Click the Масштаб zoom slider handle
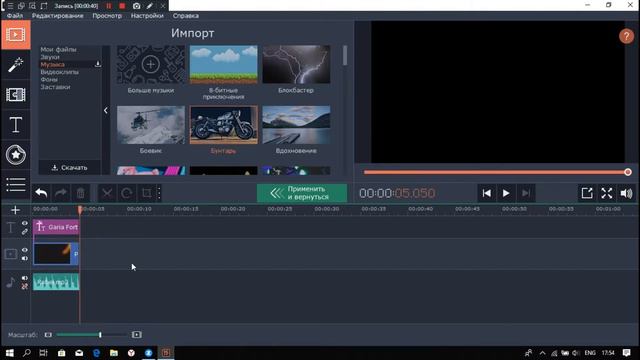This screenshot has height=360, width=640. pyautogui.click(x=100, y=335)
